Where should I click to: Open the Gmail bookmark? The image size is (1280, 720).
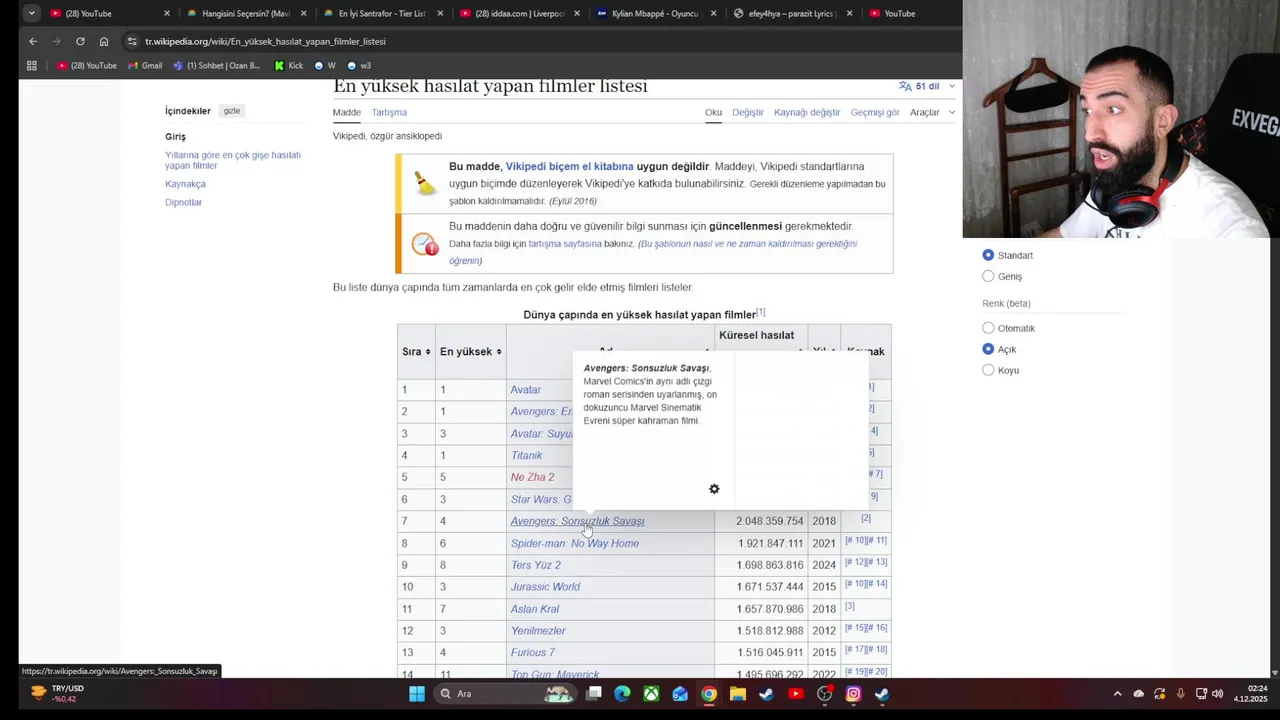click(145, 66)
